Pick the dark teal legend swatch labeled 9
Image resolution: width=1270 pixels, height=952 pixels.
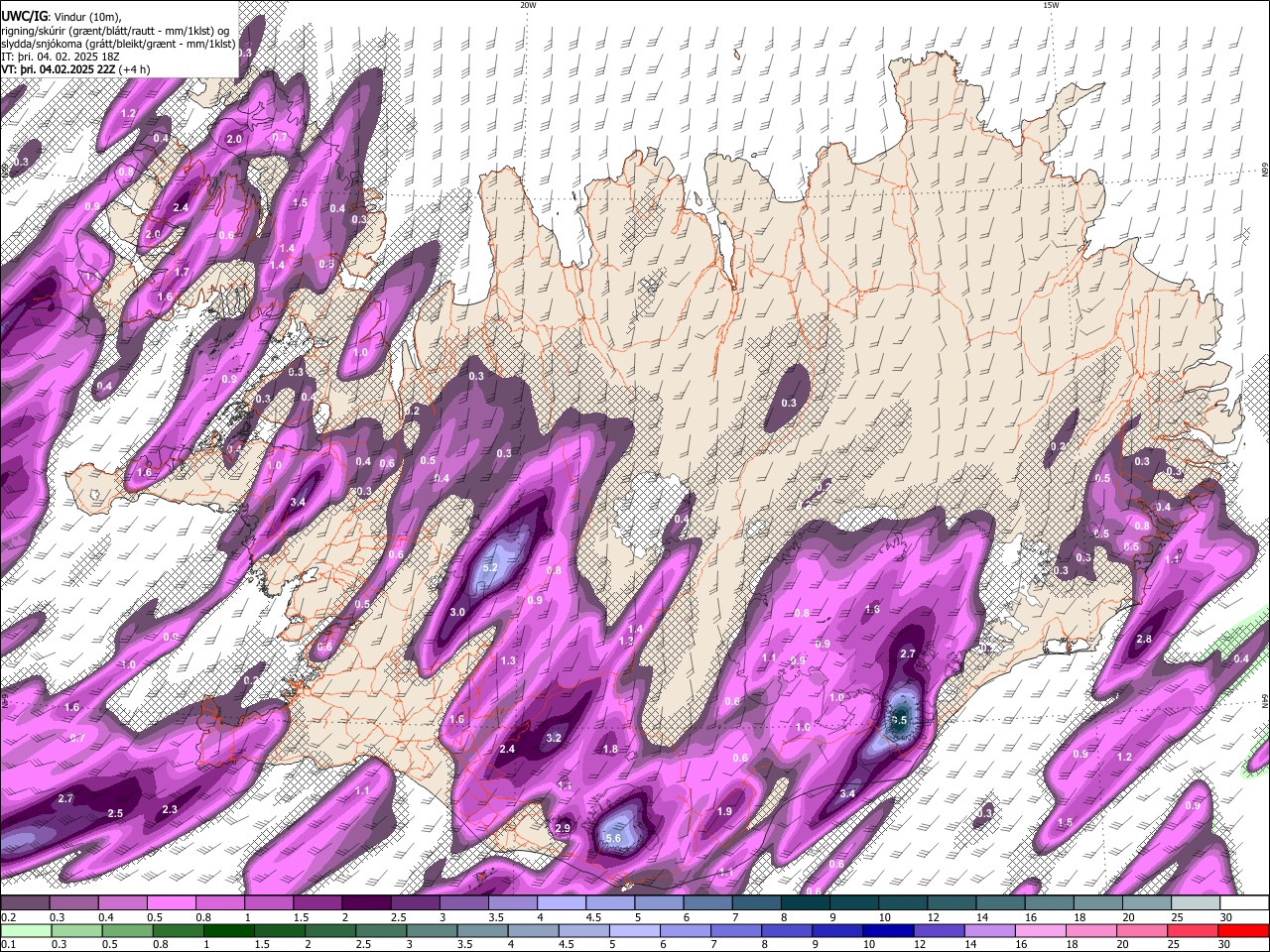(x=853, y=903)
